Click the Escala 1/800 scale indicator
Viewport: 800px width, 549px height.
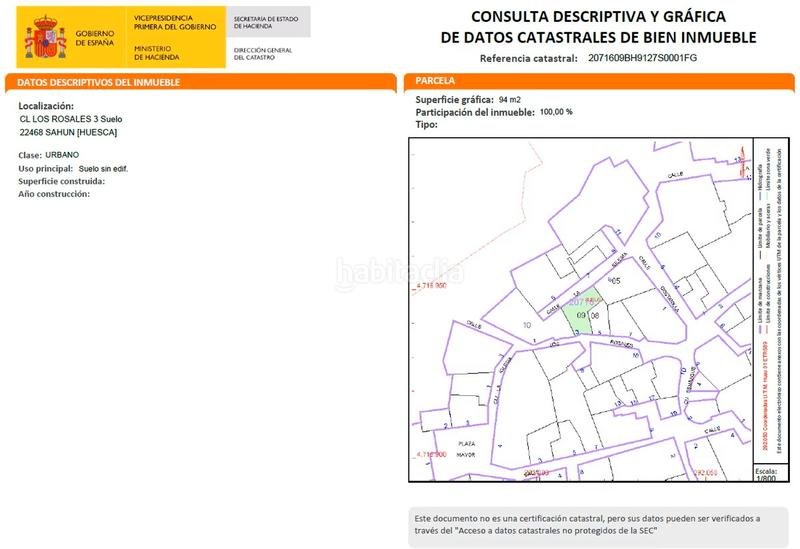[766, 473]
